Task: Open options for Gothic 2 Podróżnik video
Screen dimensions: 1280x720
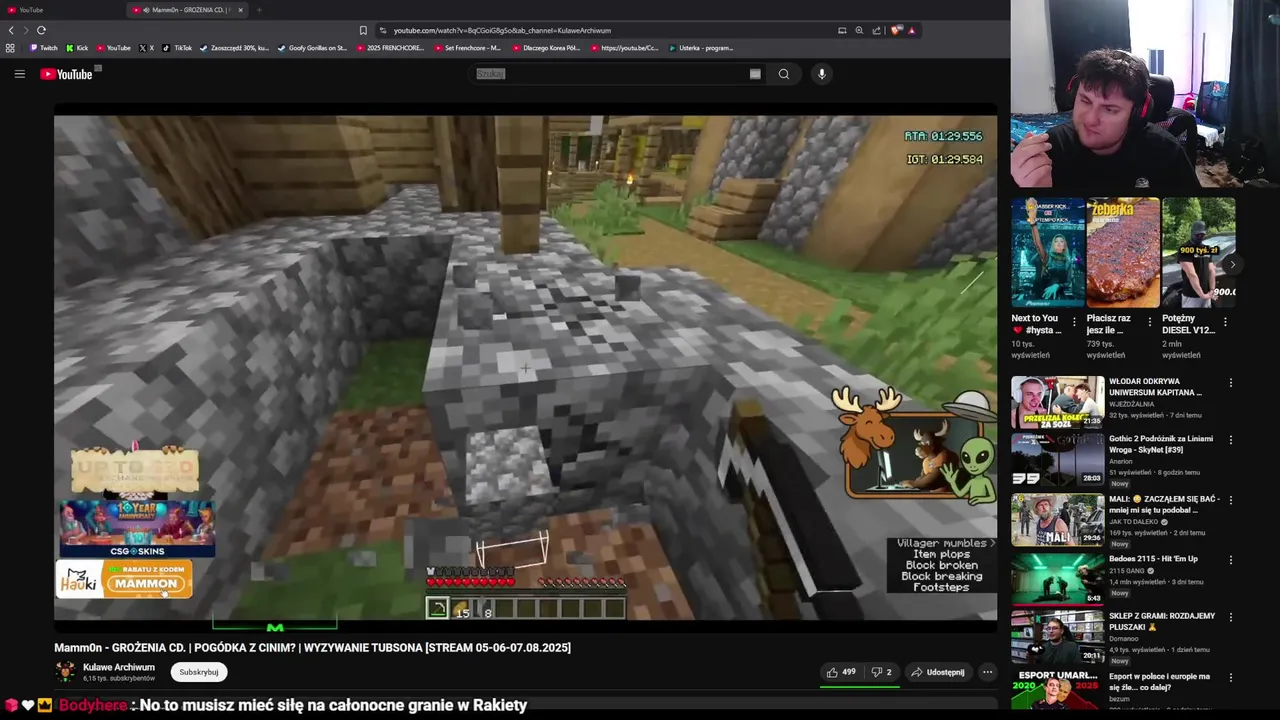Action: click(x=1231, y=440)
